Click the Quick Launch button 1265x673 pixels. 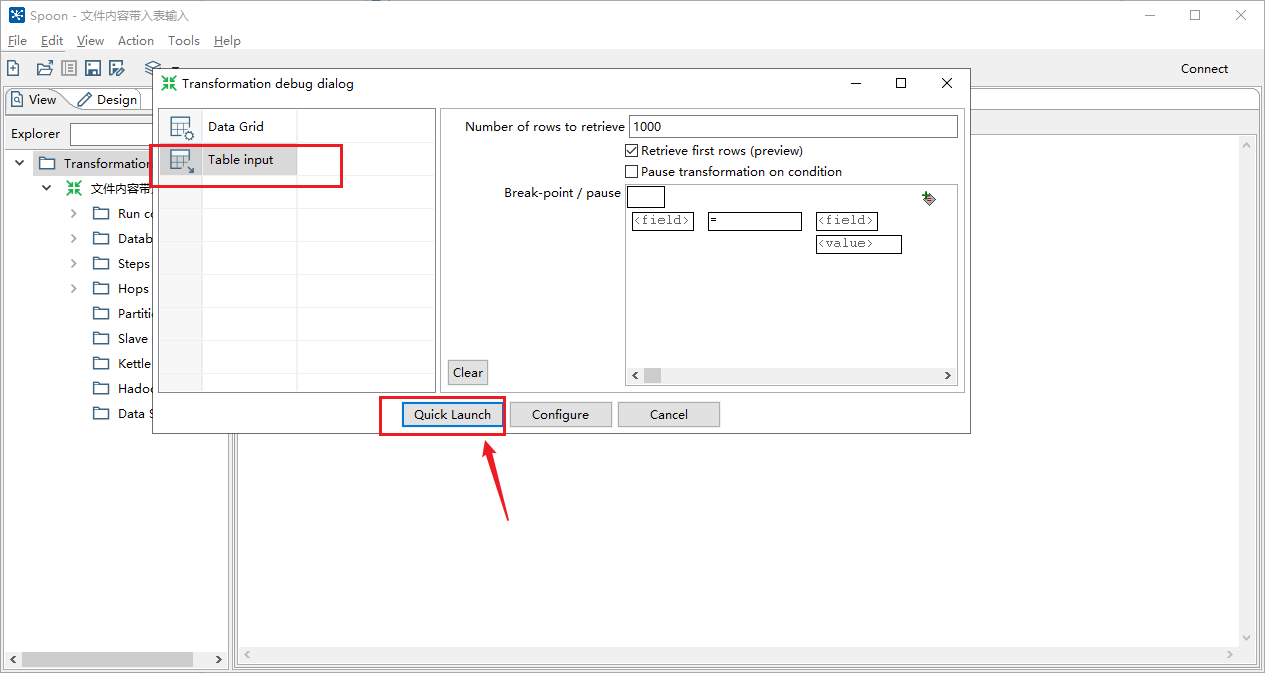point(453,415)
